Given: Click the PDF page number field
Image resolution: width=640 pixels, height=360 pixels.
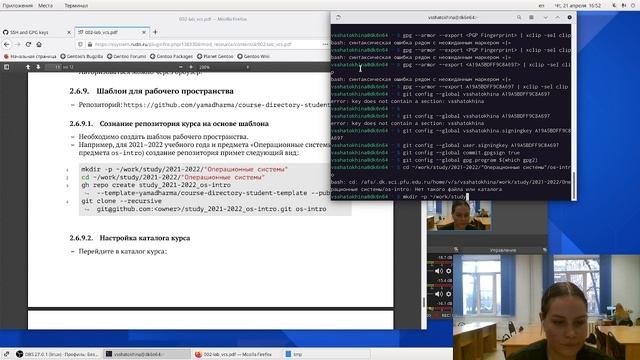Looking at the screenshot, I should [x=53, y=67].
